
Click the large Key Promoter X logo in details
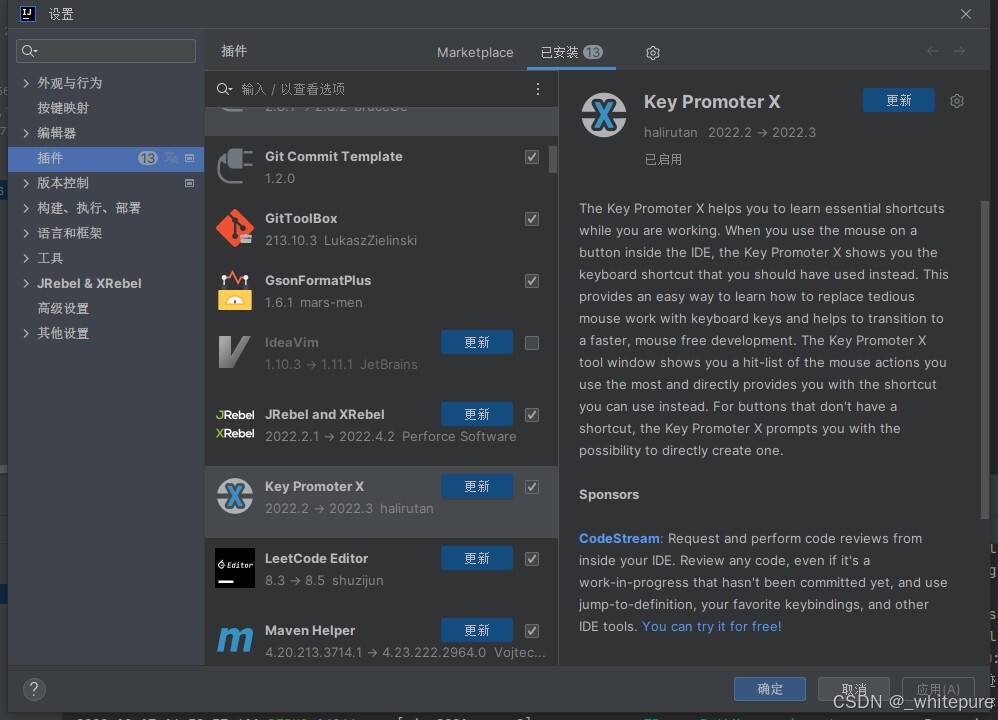coord(603,115)
